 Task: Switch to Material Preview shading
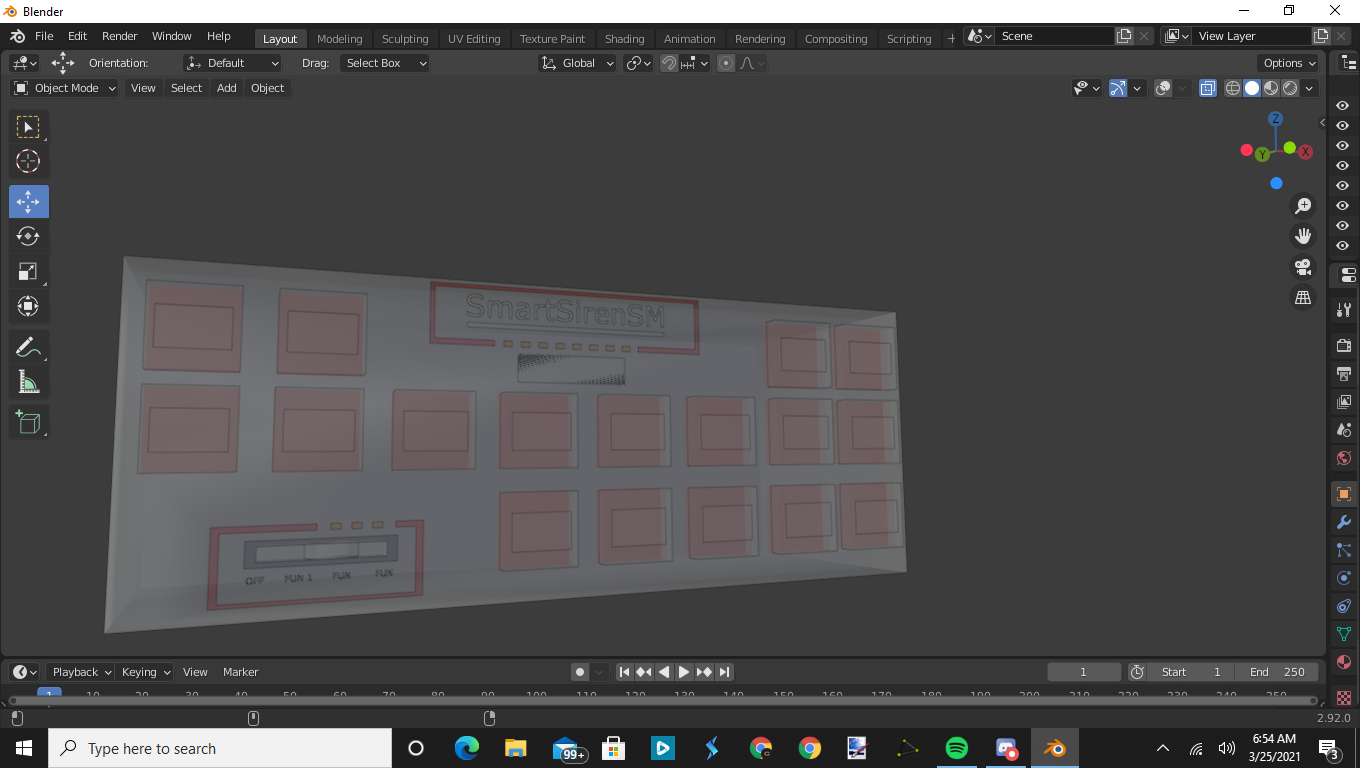1271,88
